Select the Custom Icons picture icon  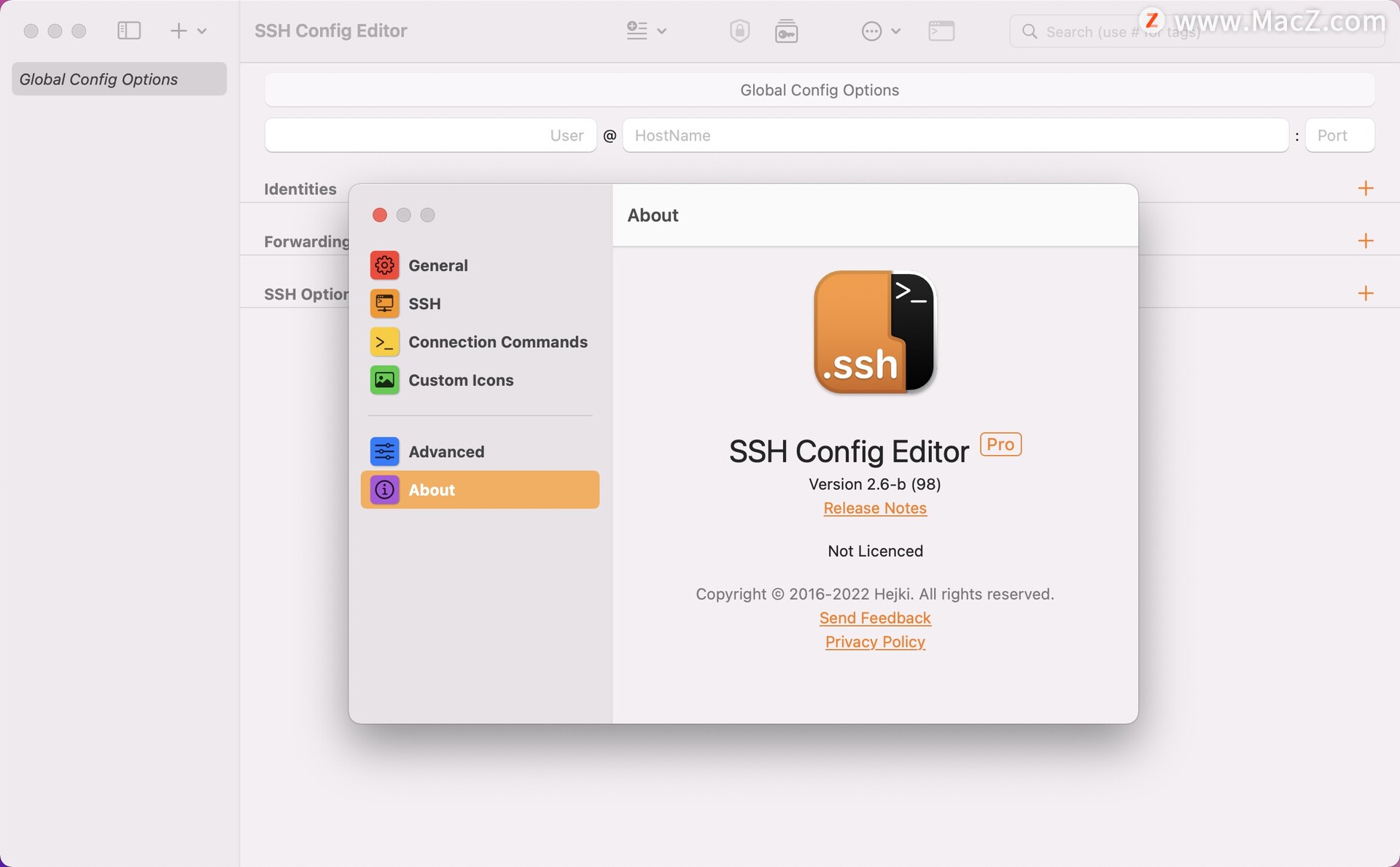click(384, 380)
